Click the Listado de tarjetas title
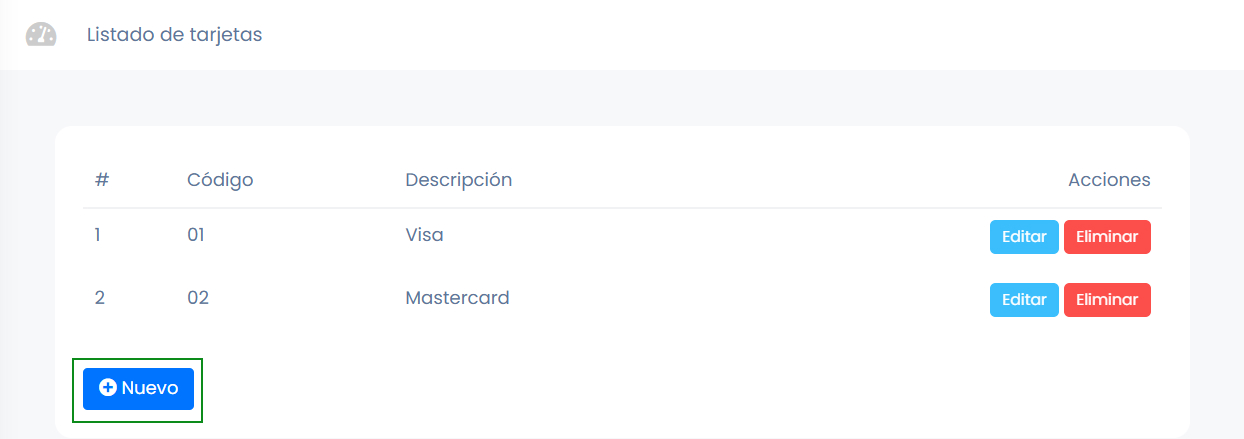Screen dimensions: 1244x439 tap(174, 35)
